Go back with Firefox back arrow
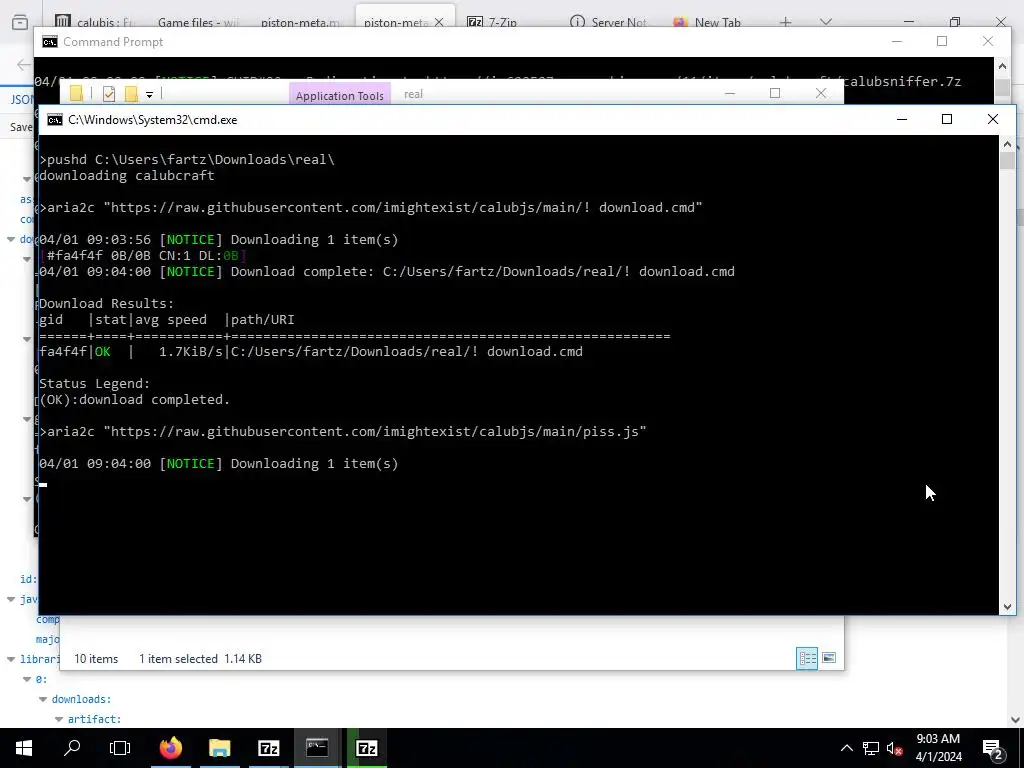Screen dimensions: 1024x768 tap(24, 64)
